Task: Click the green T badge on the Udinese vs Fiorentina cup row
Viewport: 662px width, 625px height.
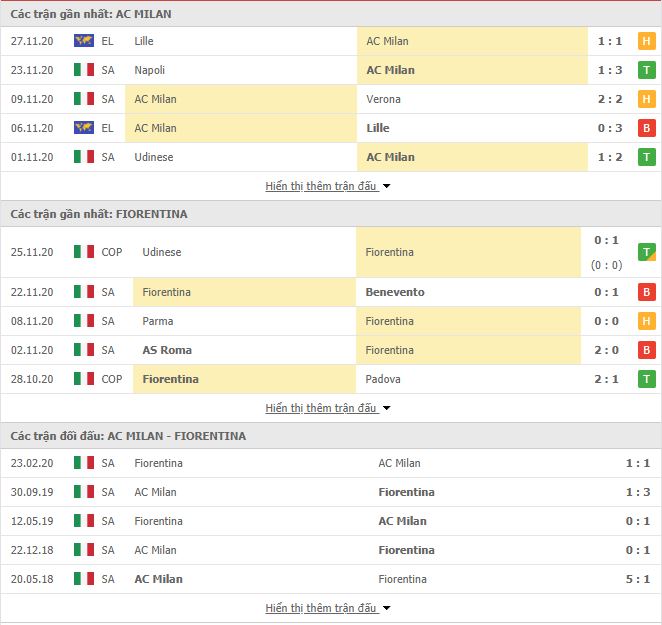Action: pos(646,252)
